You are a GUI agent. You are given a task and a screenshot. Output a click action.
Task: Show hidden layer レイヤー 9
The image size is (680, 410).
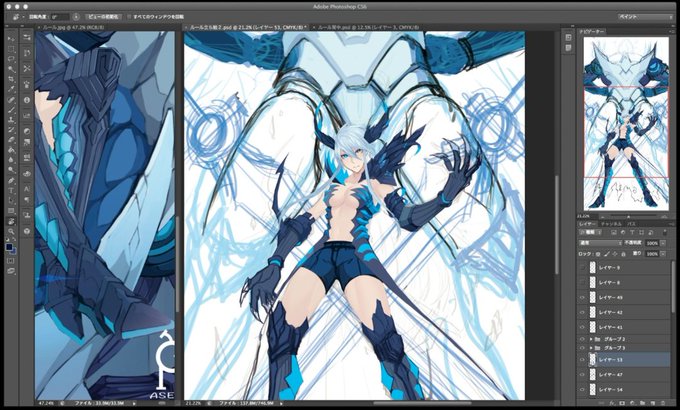(582, 268)
